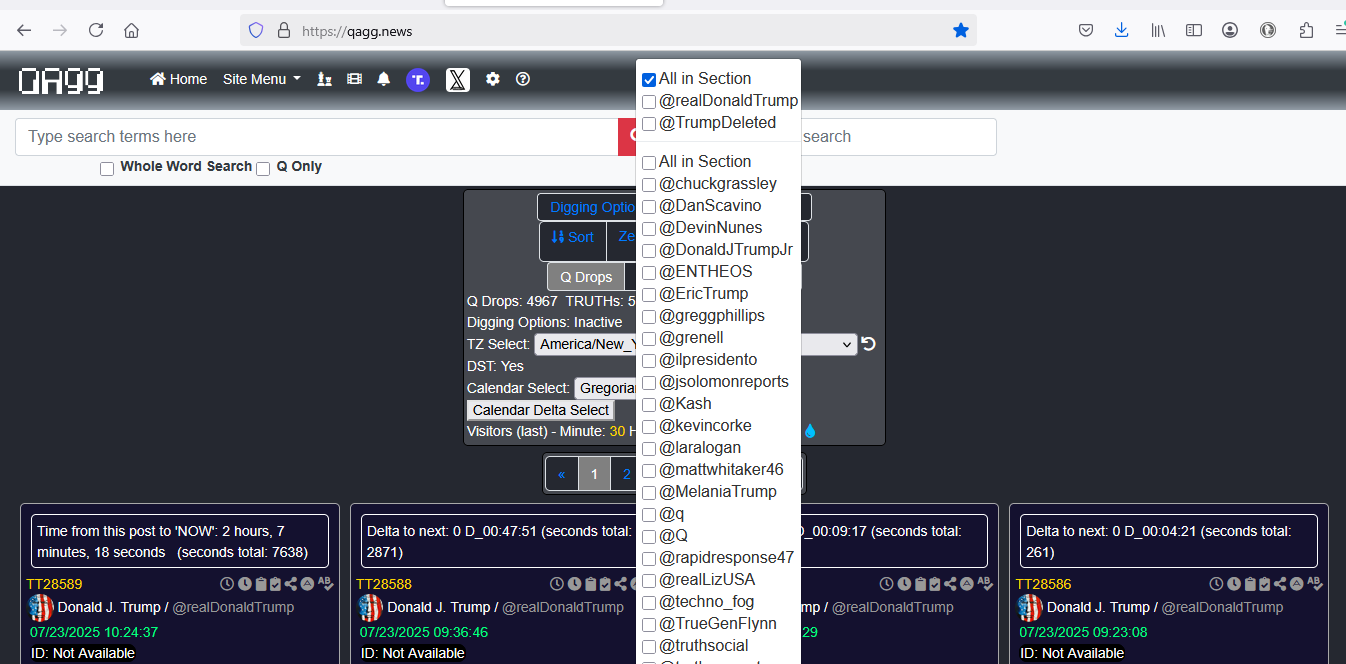Click the outlined clock icon on post TT28586
The height and width of the screenshot is (664, 1346).
pyautogui.click(x=1216, y=584)
